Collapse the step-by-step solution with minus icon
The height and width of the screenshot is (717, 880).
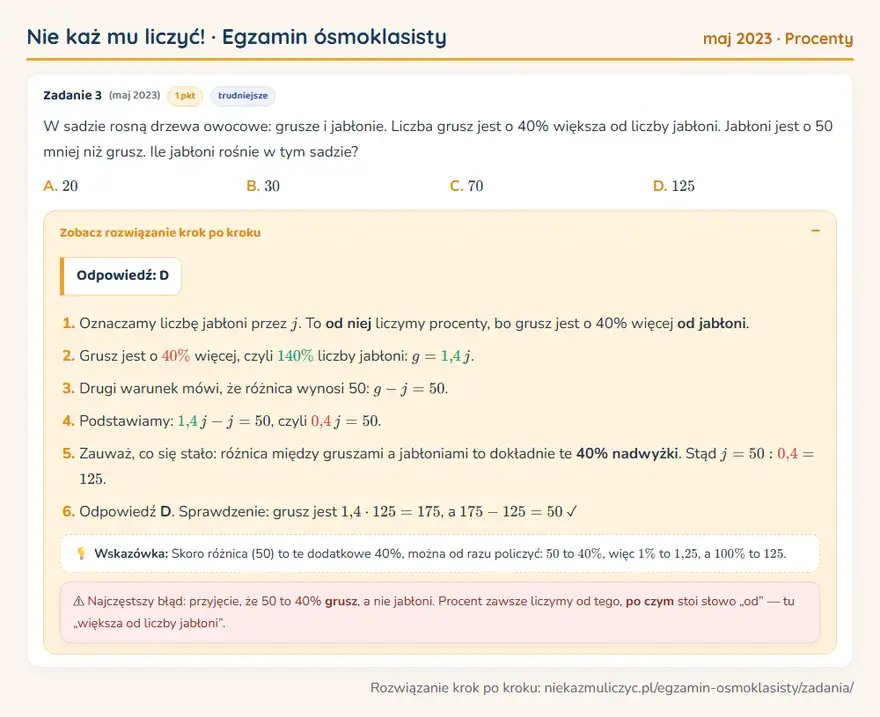click(x=815, y=231)
